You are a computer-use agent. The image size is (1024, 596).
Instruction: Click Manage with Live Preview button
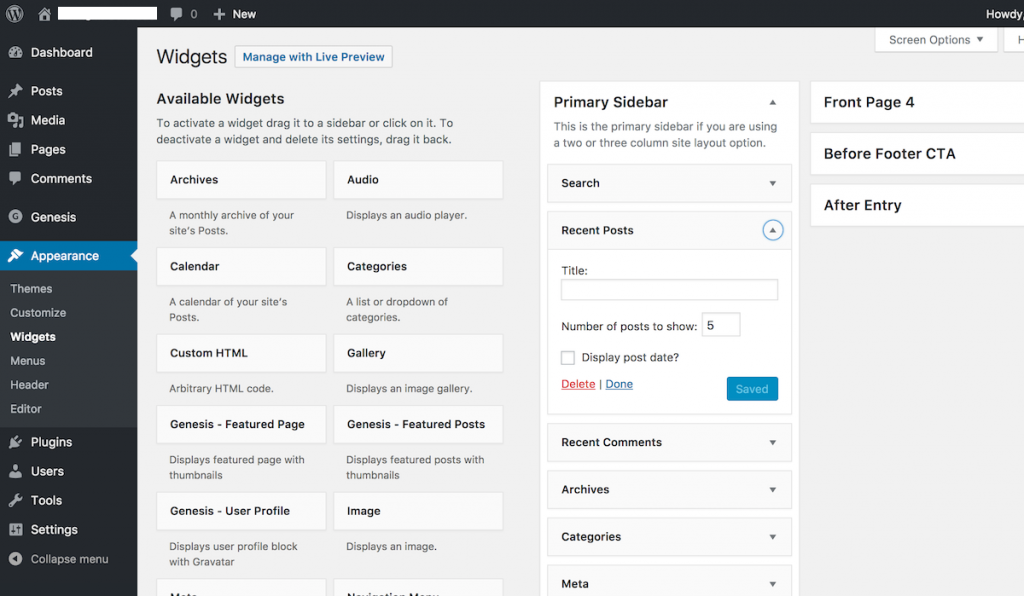(313, 57)
